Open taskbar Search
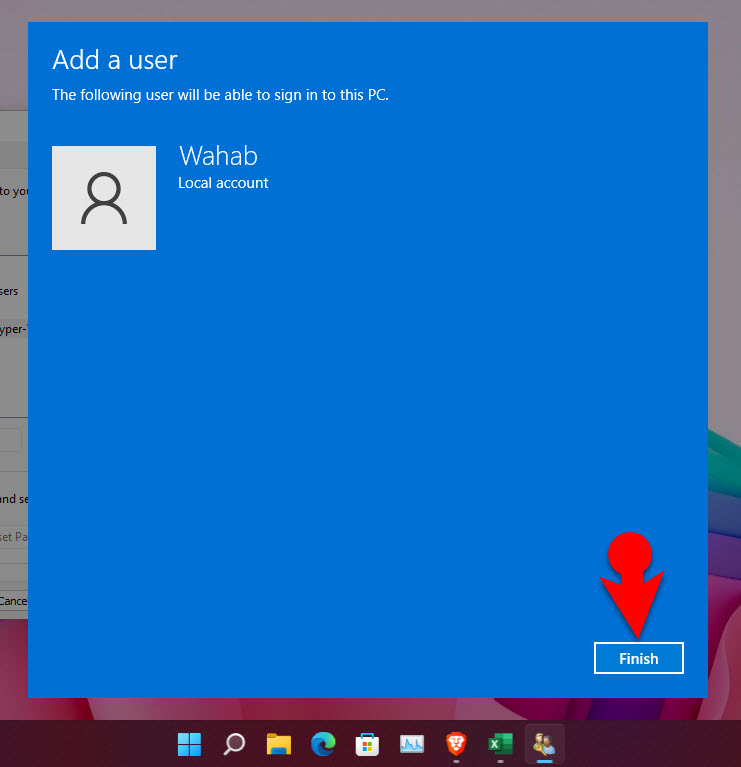Viewport: 741px width, 767px height. click(234, 744)
